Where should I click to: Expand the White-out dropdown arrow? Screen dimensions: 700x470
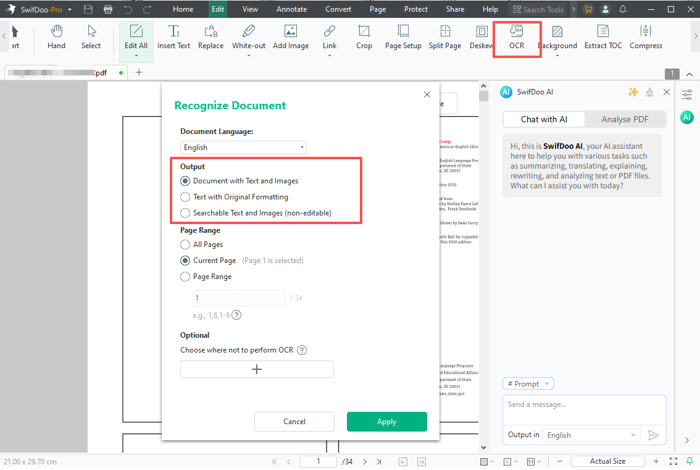(x=249, y=56)
